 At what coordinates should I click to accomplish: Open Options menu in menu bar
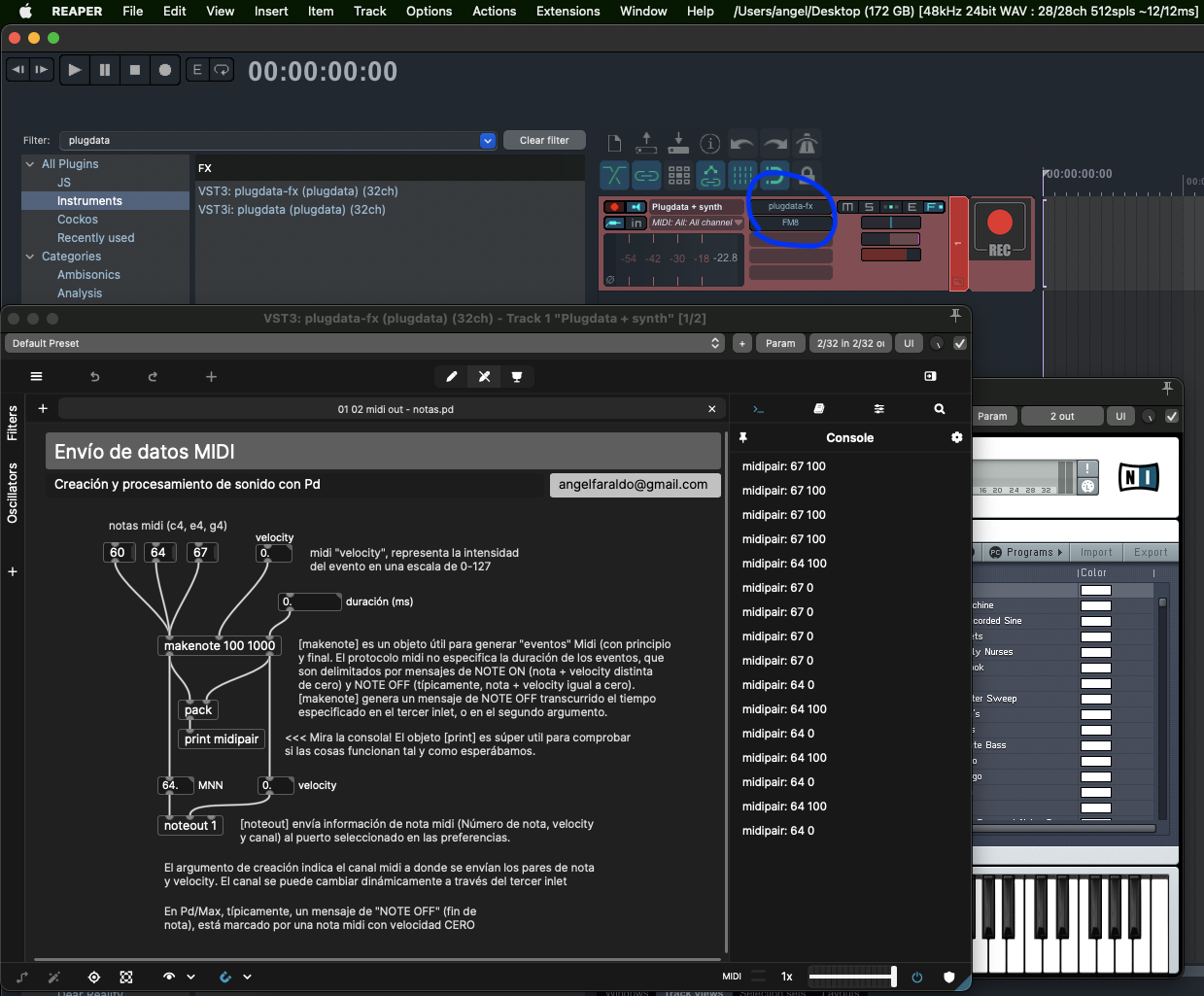coord(429,11)
